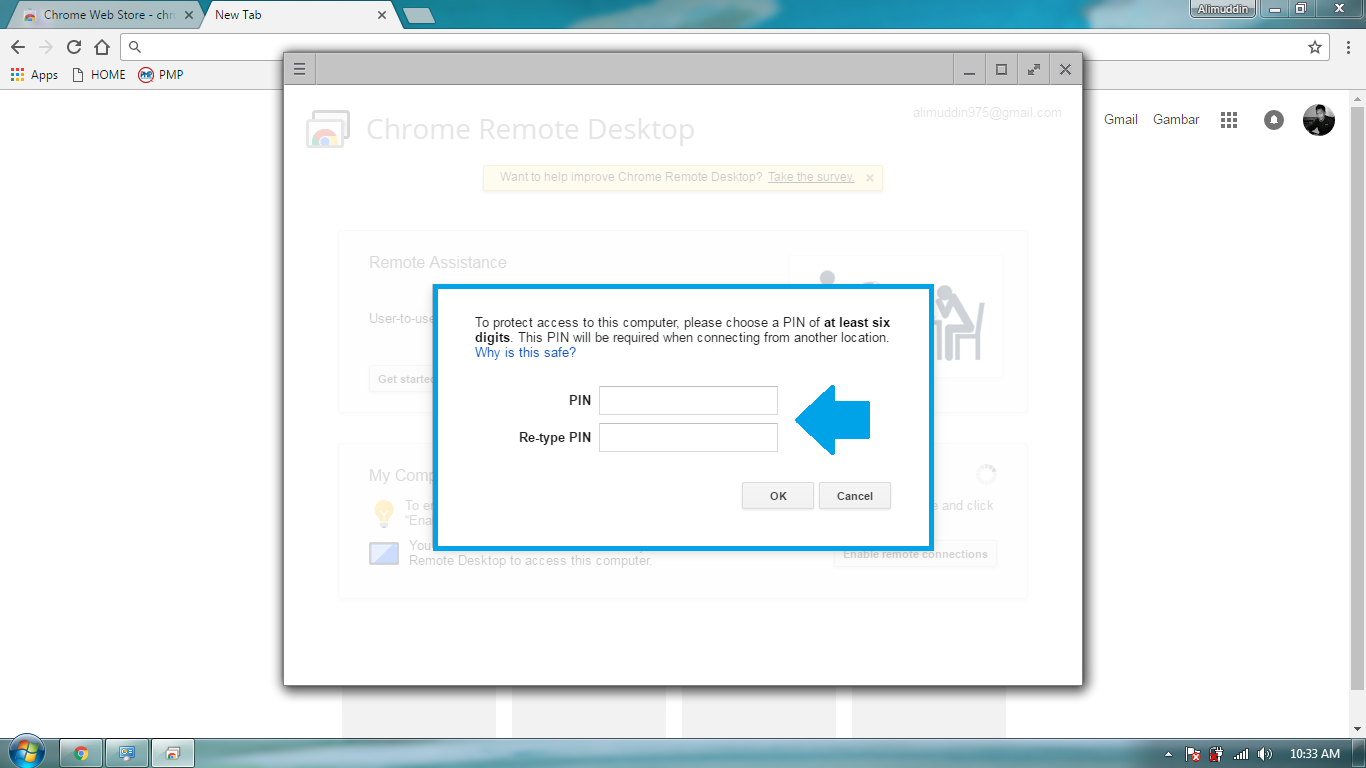Open the Google apps grid
The height and width of the screenshot is (768, 1366).
pyautogui.click(x=1229, y=120)
